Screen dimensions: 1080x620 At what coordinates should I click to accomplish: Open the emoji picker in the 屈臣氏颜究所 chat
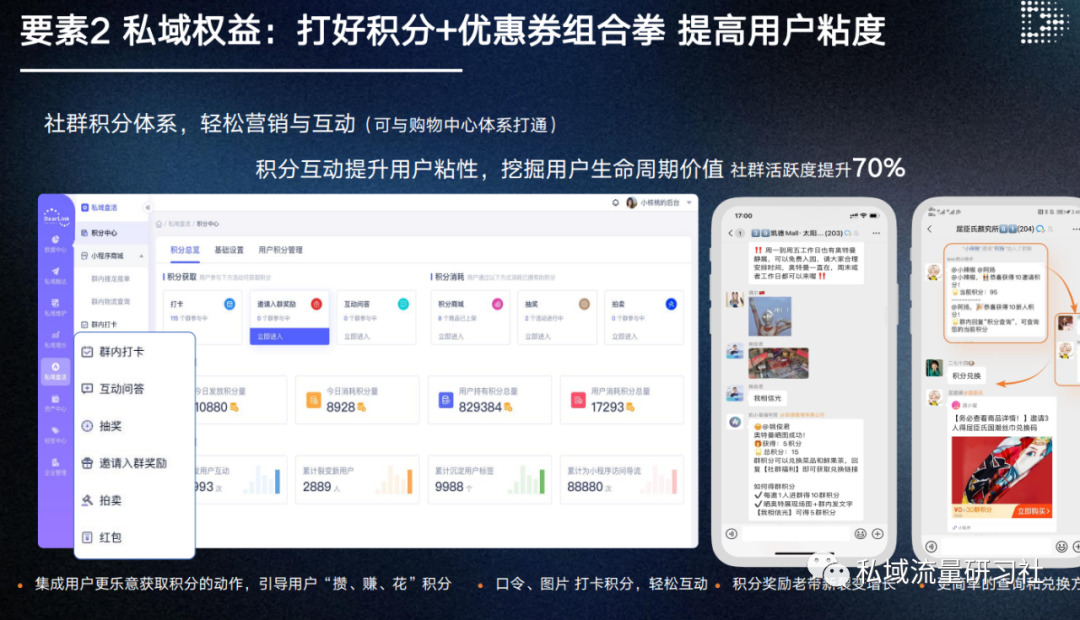click(x=1061, y=546)
